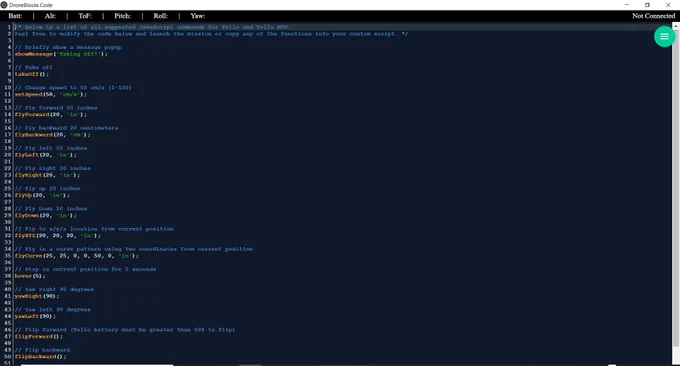Click the Batt status label

[15, 16]
